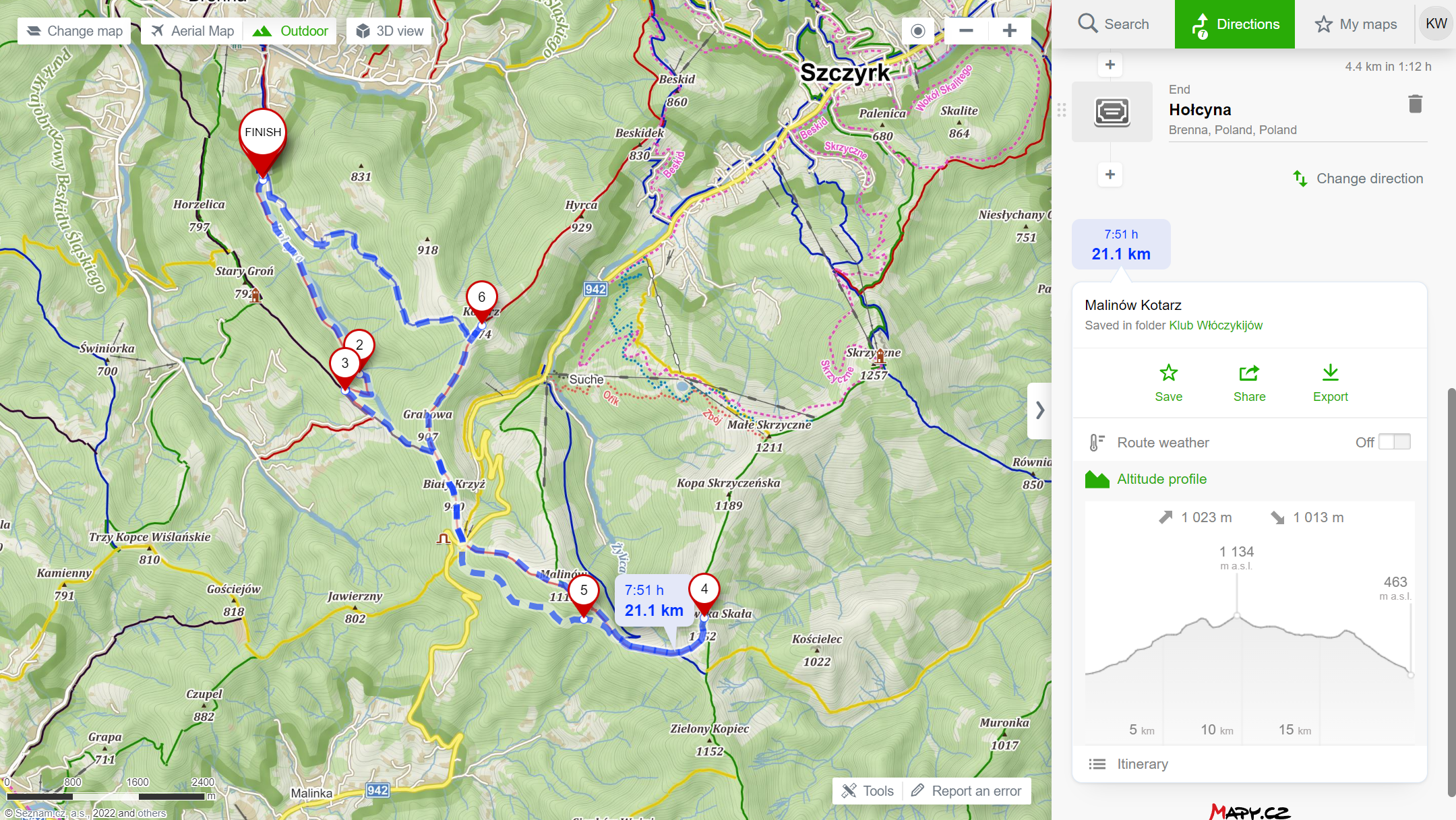
Task: Click the Stary Groń shelter icon
Action: point(255,295)
